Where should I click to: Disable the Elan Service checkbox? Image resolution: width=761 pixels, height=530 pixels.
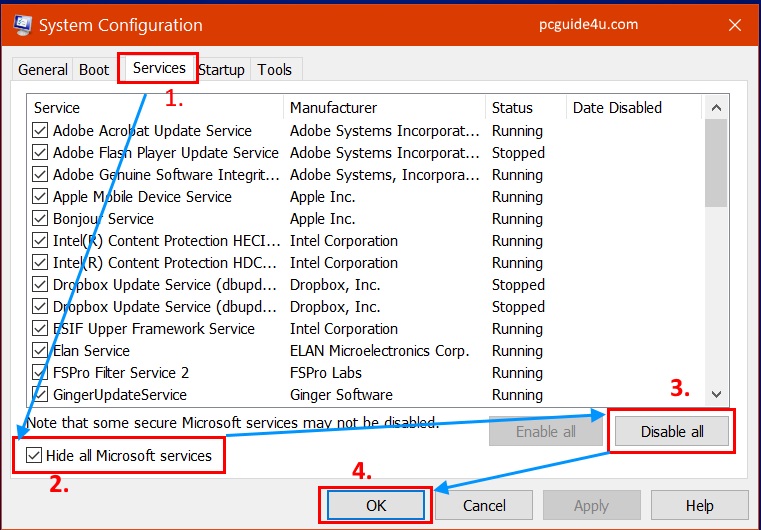point(40,351)
